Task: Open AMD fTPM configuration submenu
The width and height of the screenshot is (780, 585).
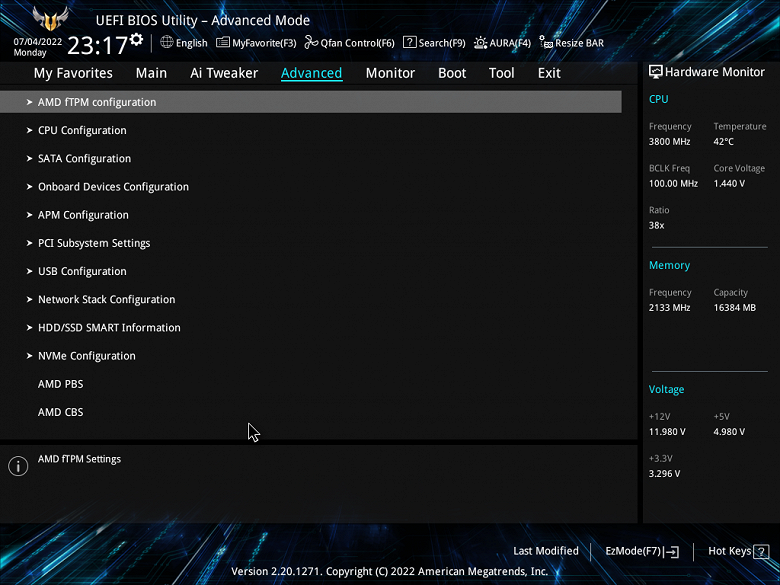Action: [x=310, y=102]
